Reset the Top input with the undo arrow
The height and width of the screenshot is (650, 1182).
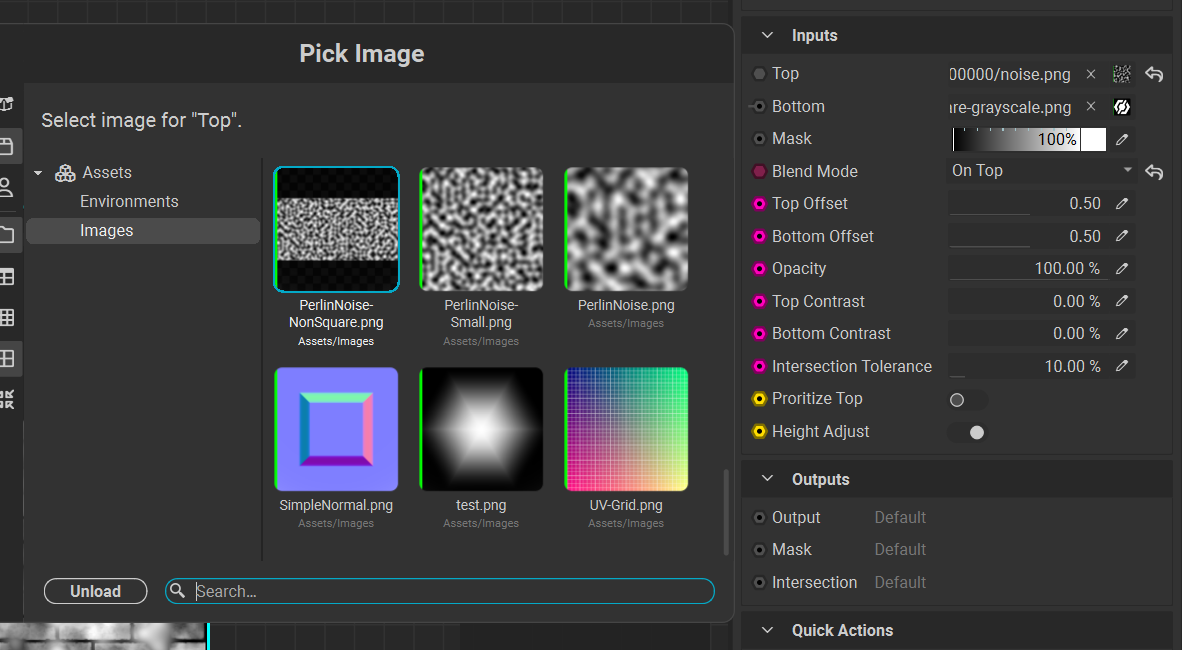coord(1154,74)
